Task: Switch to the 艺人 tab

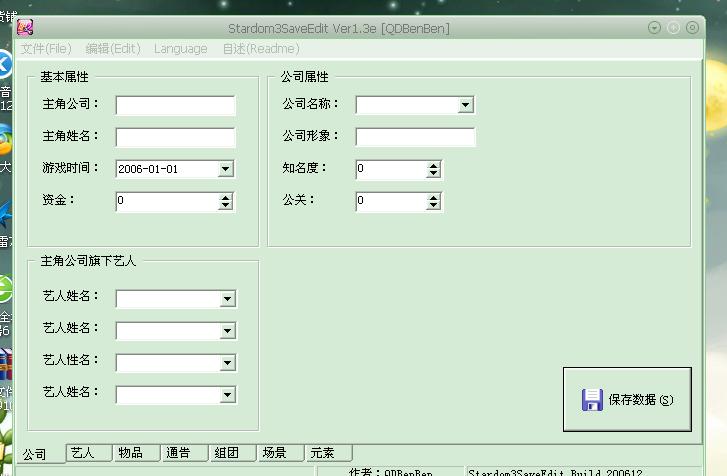Action: tap(82, 453)
